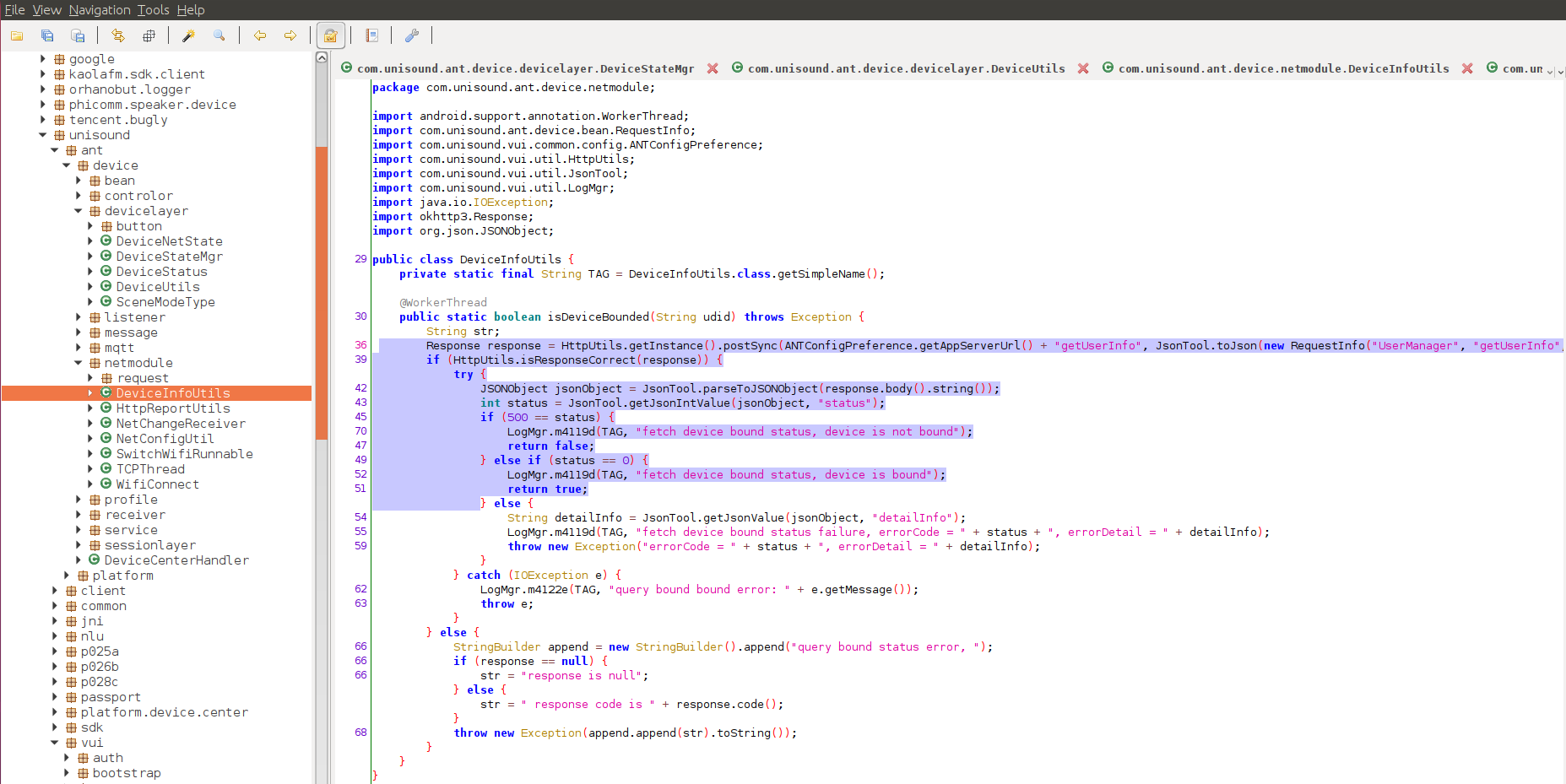Select orhanobut.logger in the tree

(129, 89)
